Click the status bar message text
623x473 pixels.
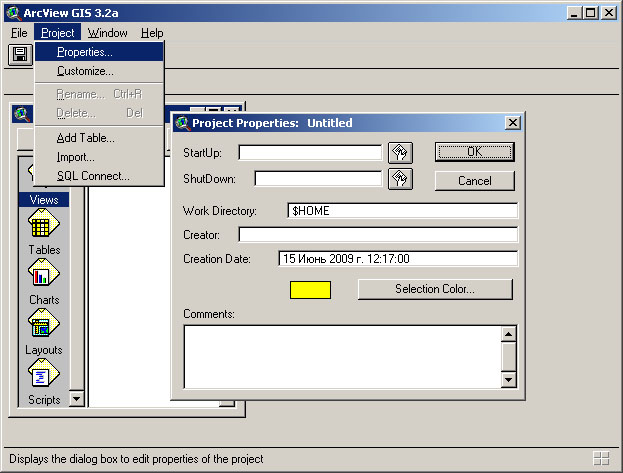click(136, 459)
